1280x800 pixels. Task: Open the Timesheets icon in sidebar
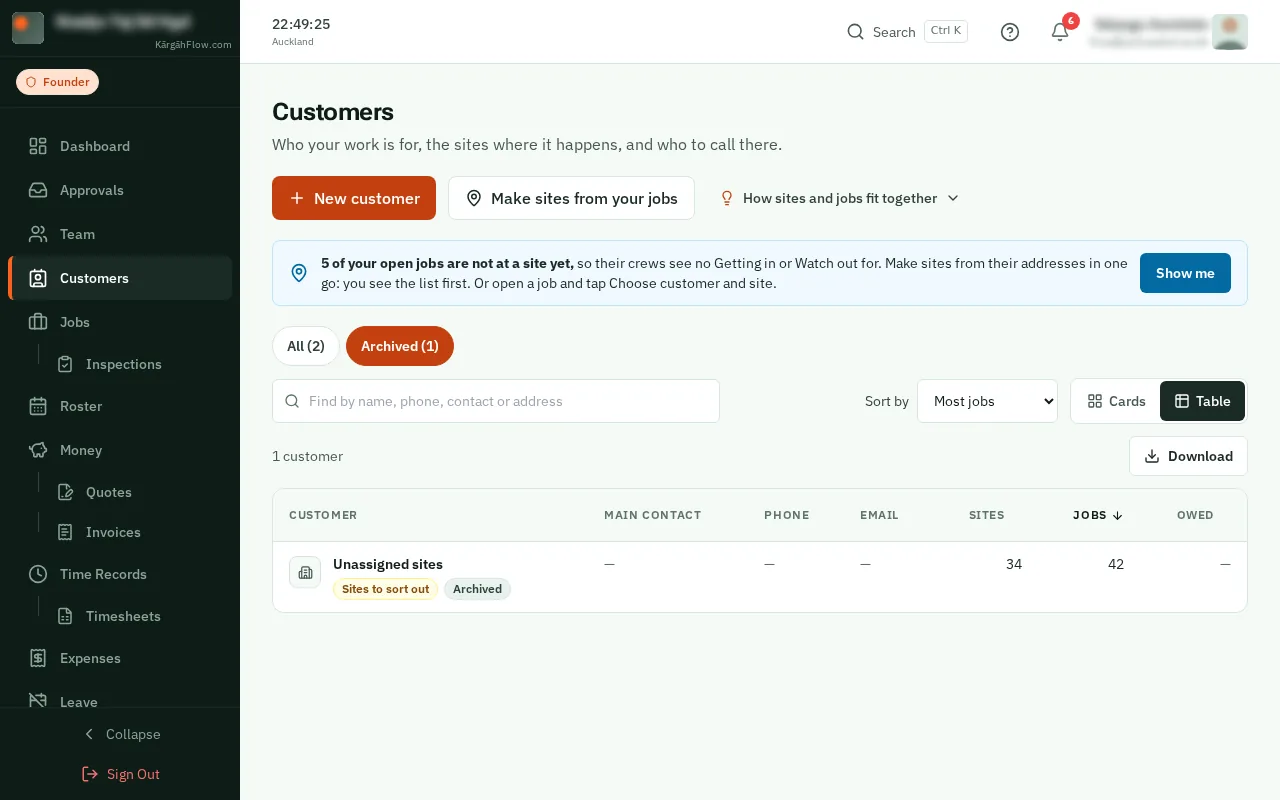pyautogui.click(x=65, y=616)
